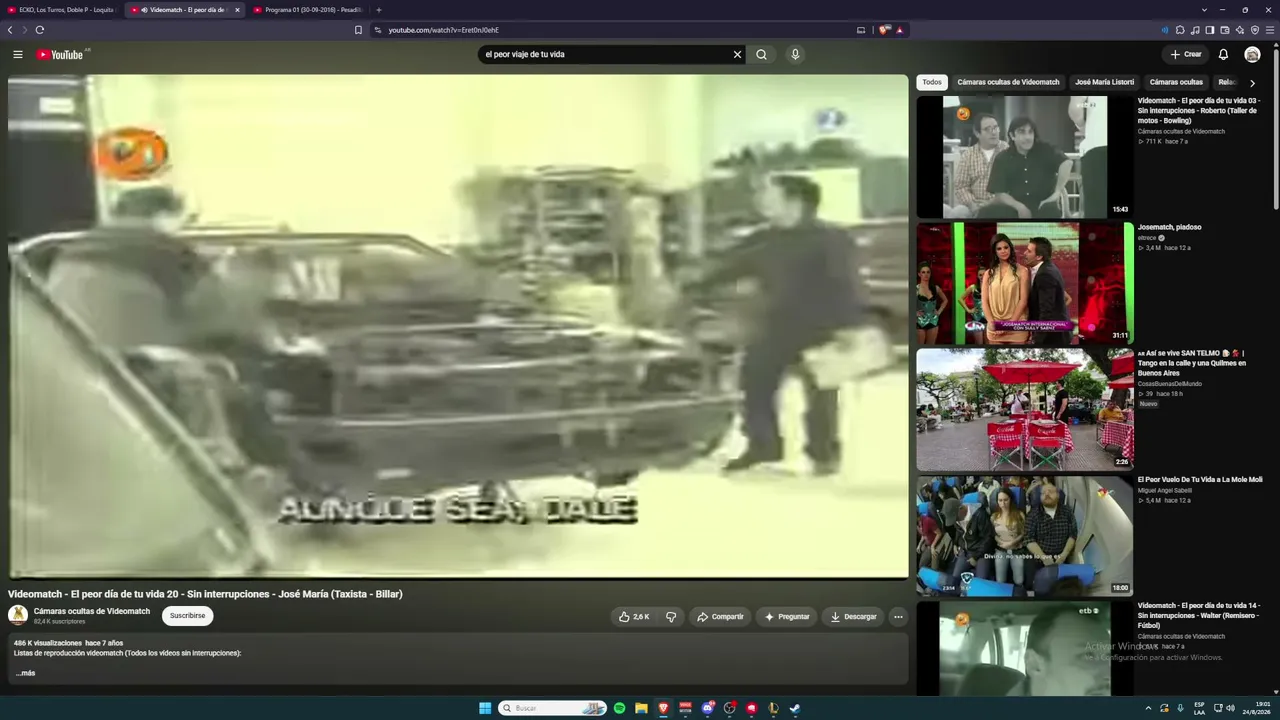Open taskbar clock showing 19:01
Image resolution: width=1280 pixels, height=720 pixels.
pyautogui.click(x=1256, y=708)
